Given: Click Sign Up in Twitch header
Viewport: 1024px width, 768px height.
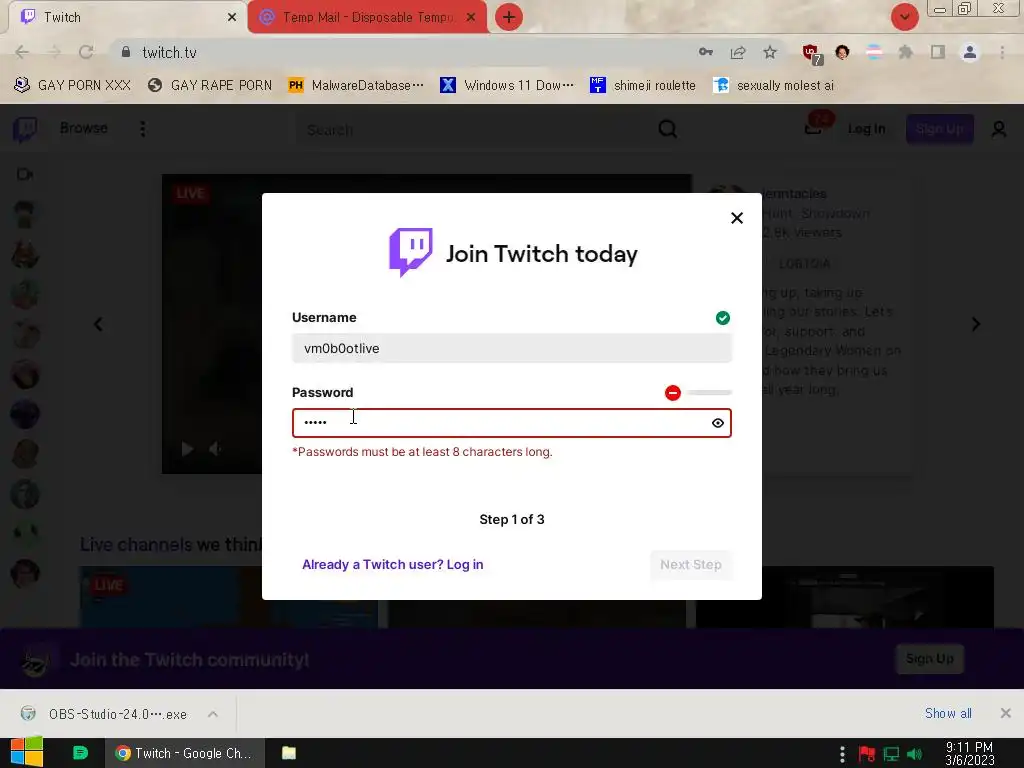Looking at the screenshot, I should [939, 129].
